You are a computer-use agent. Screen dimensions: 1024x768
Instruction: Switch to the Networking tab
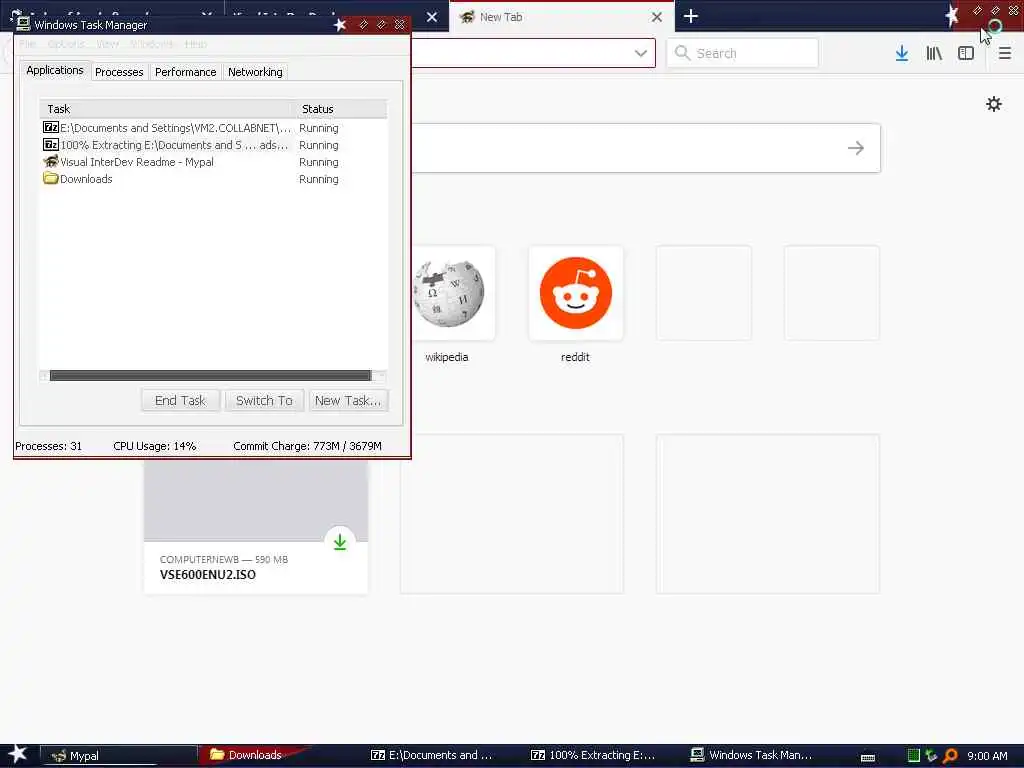pyautogui.click(x=255, y=72)
